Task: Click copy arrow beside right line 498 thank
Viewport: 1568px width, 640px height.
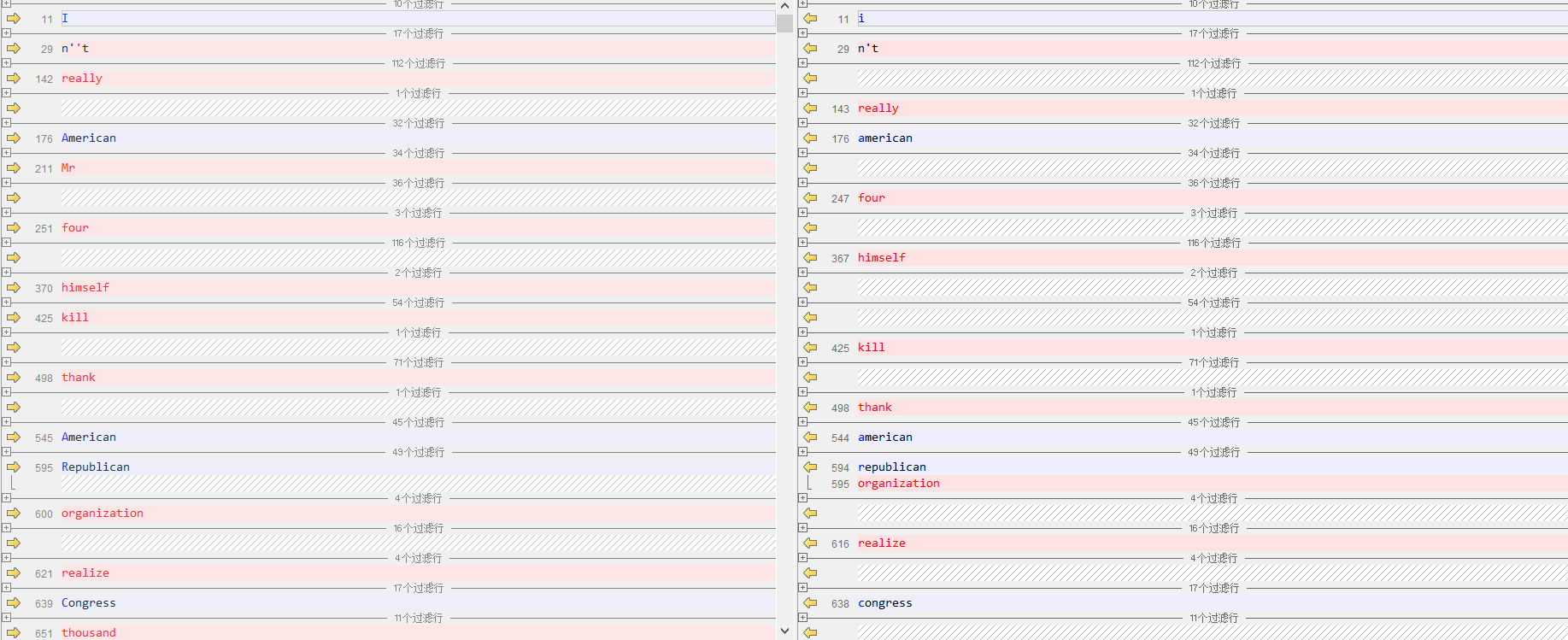Action: coord(810,408)
